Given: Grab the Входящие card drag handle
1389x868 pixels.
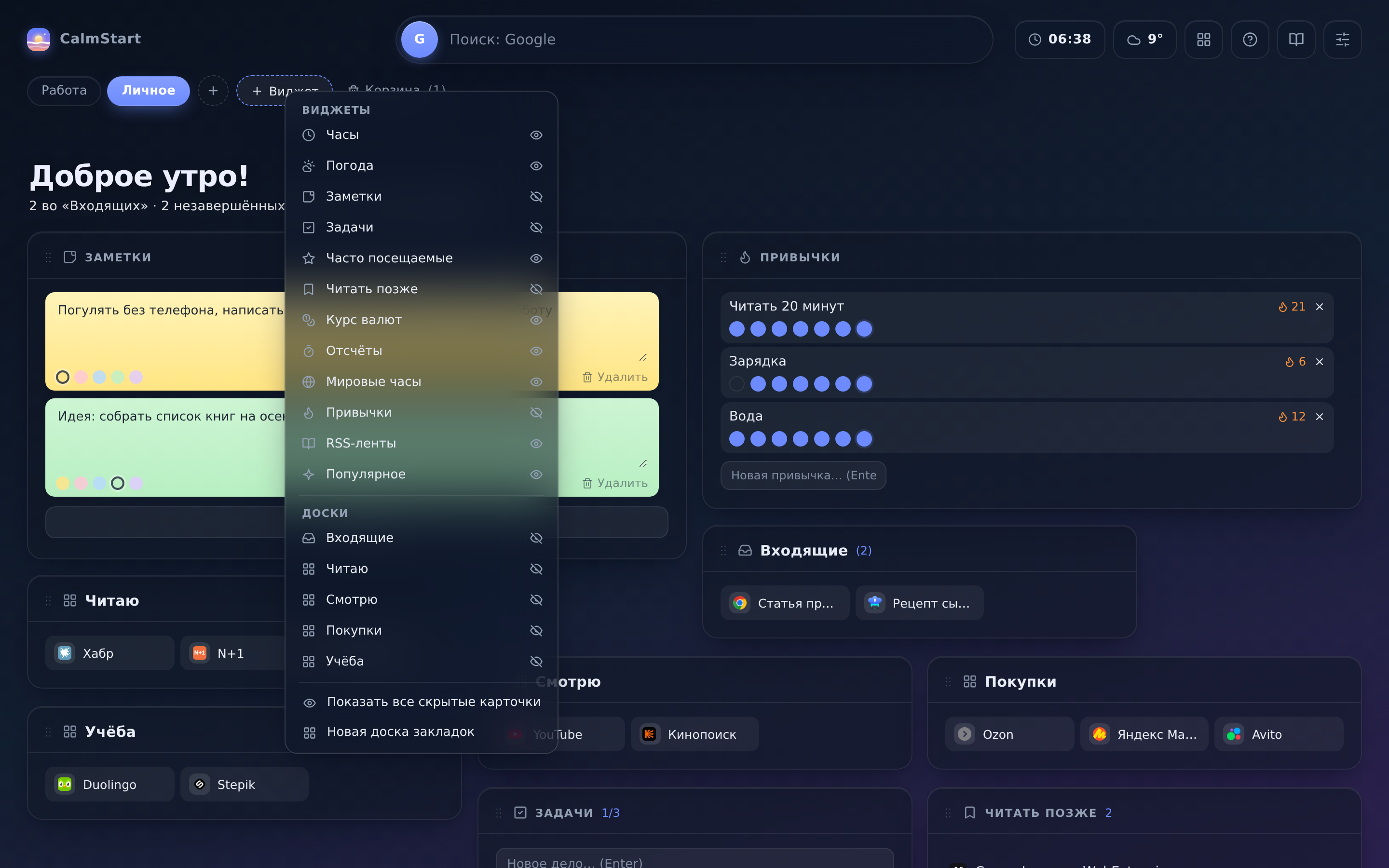Looking at the screenshot, I should click(723, 551).
